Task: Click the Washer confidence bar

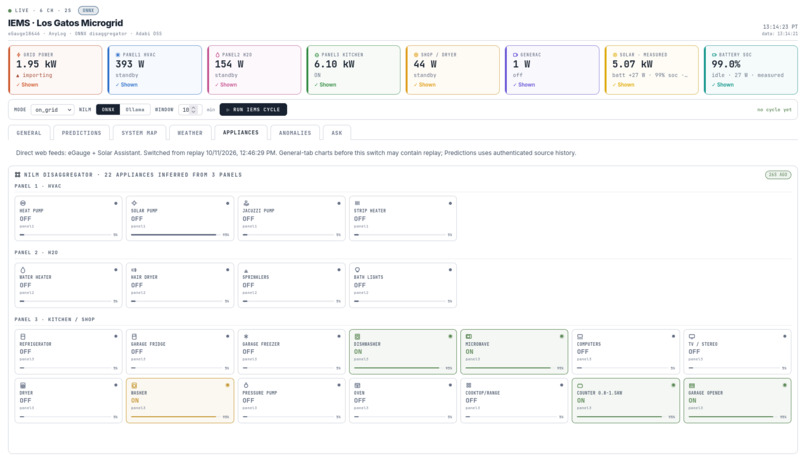Action: point(175,417)
